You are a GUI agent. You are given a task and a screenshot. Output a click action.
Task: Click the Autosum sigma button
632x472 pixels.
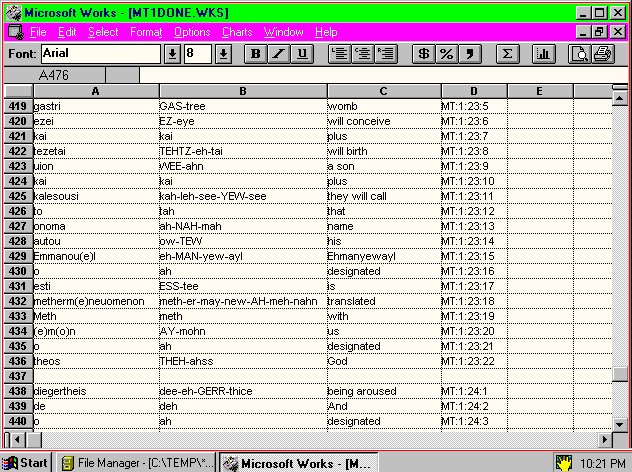[507, 54]
